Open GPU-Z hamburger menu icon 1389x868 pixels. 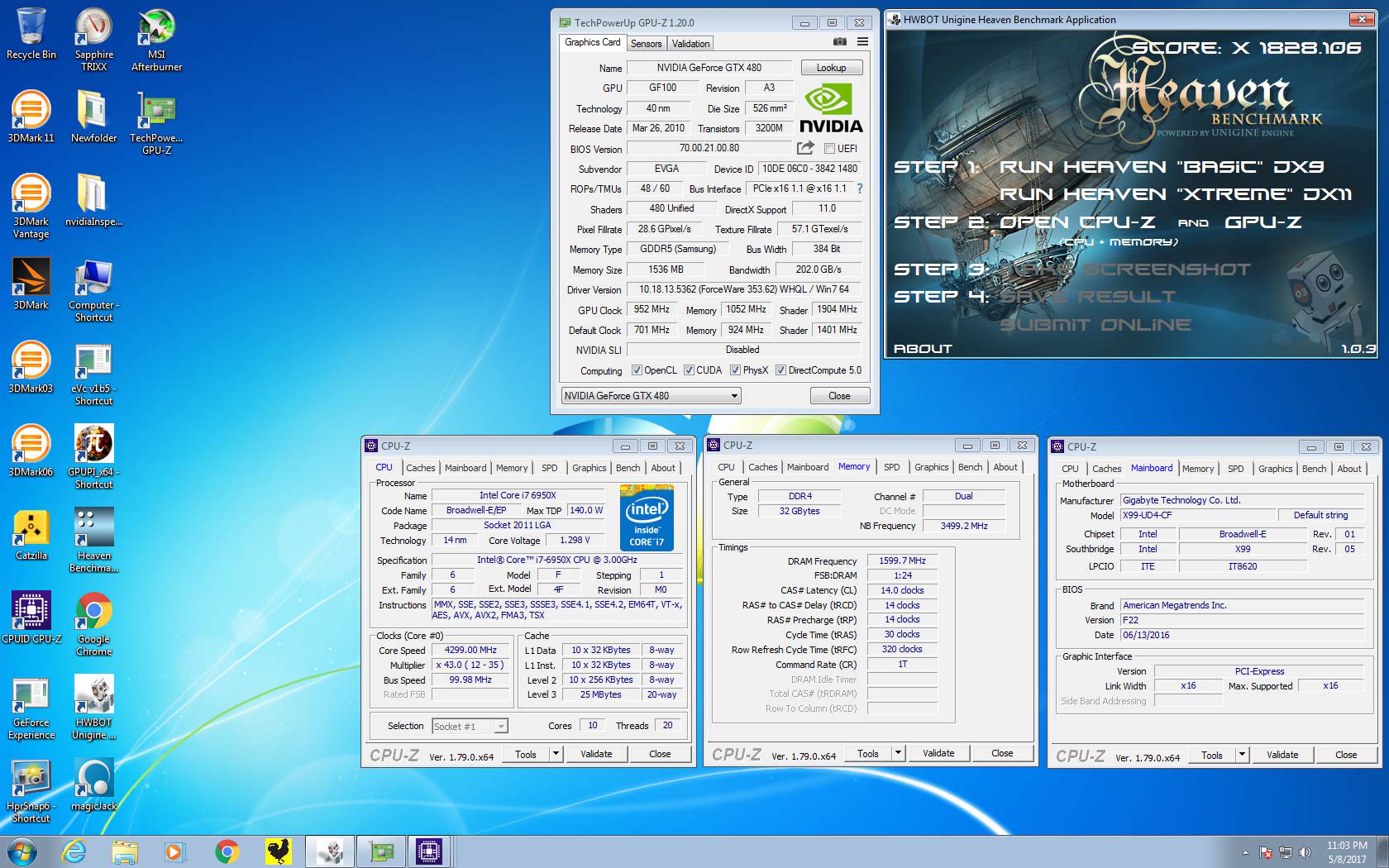coord(862,42)
